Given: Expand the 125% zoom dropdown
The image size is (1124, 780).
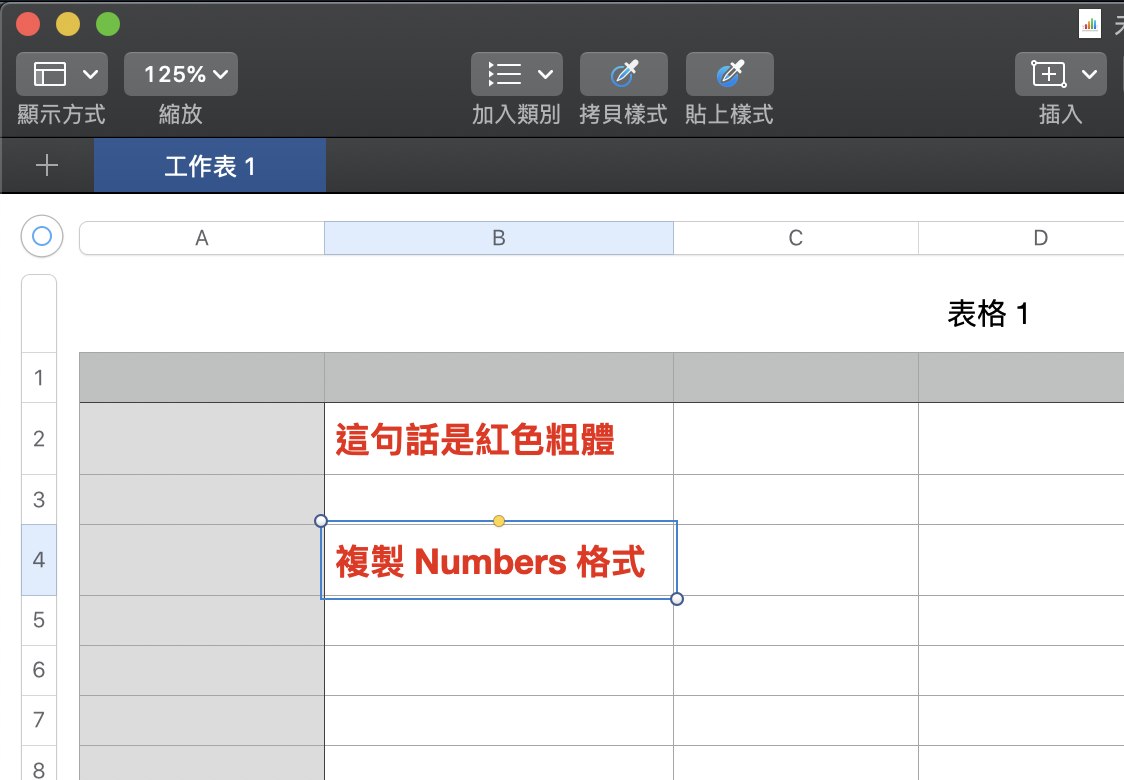Looking at the screenshot, I should (181, 74).
